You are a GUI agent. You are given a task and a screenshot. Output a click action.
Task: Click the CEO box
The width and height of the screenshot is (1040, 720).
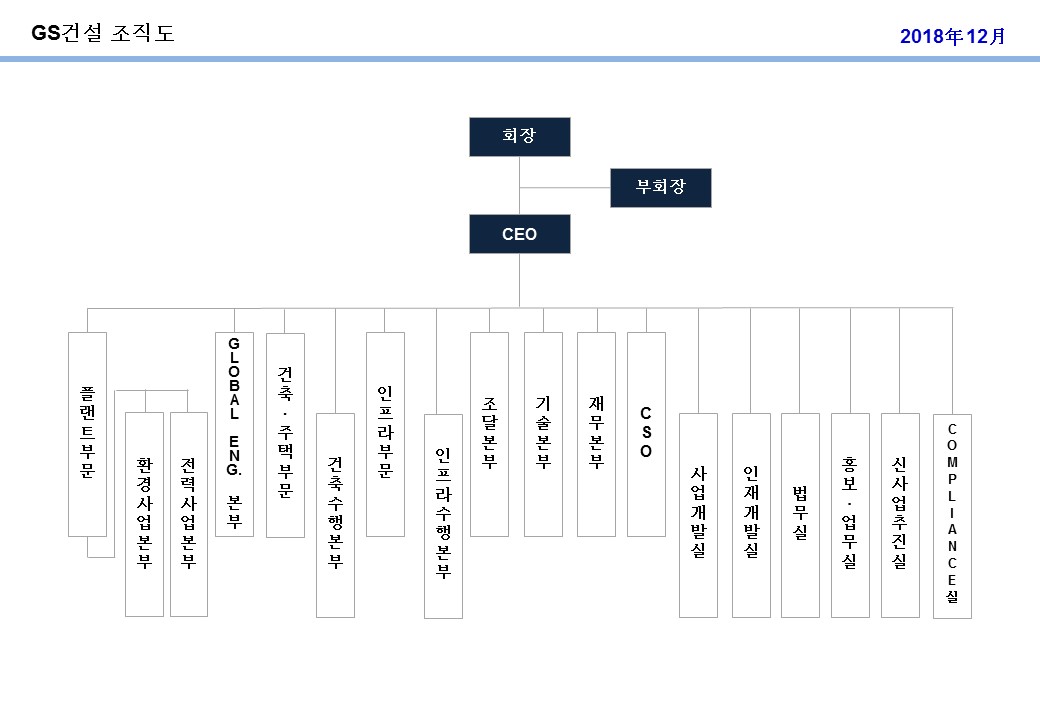pos(519,234)
